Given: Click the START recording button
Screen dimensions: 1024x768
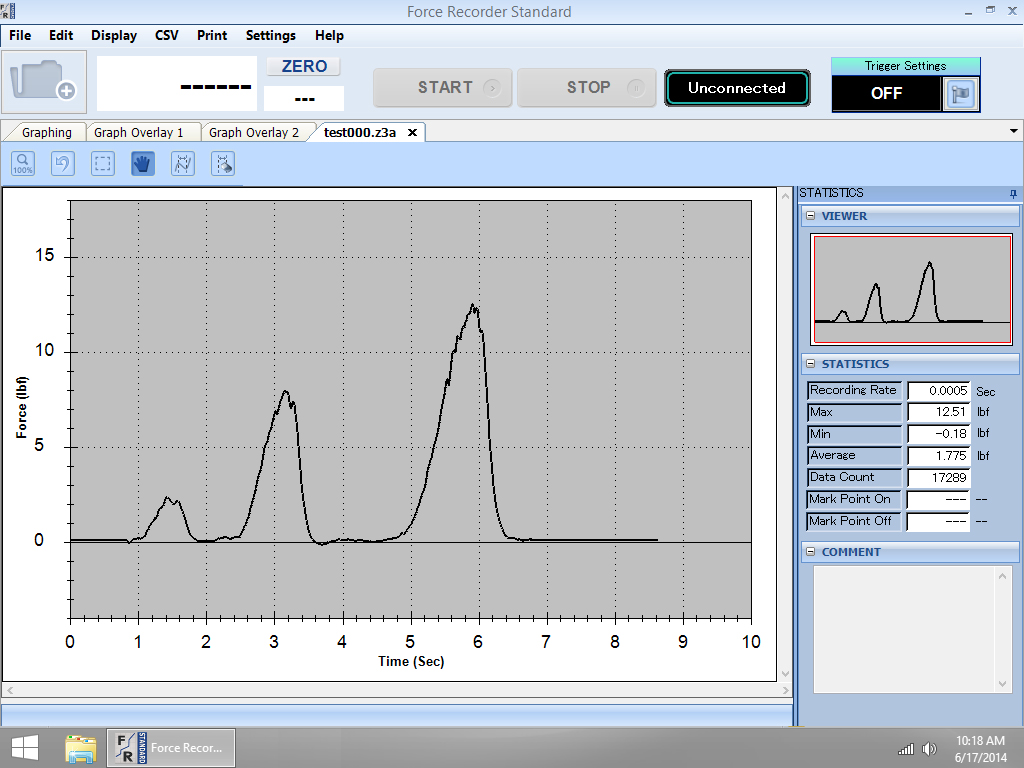Looking at the screenshot, I should [x=443, y=88].
